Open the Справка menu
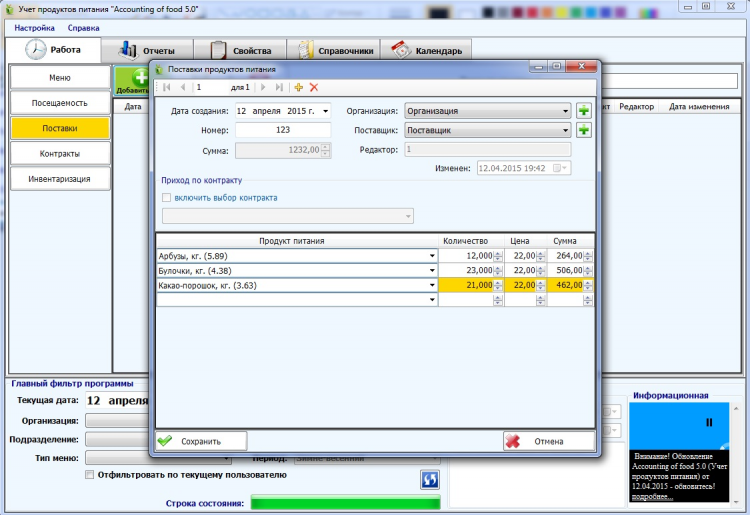Image resolution: width=750 pixels, height=515 pixels. tap(84, 28)
